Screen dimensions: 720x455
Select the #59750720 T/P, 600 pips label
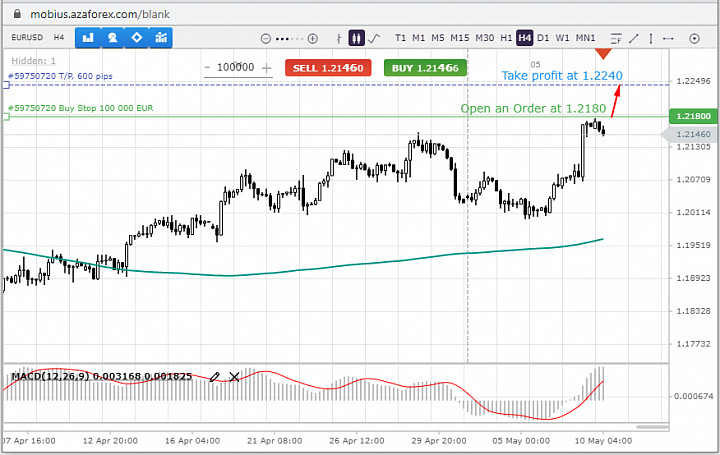point(60,76)
